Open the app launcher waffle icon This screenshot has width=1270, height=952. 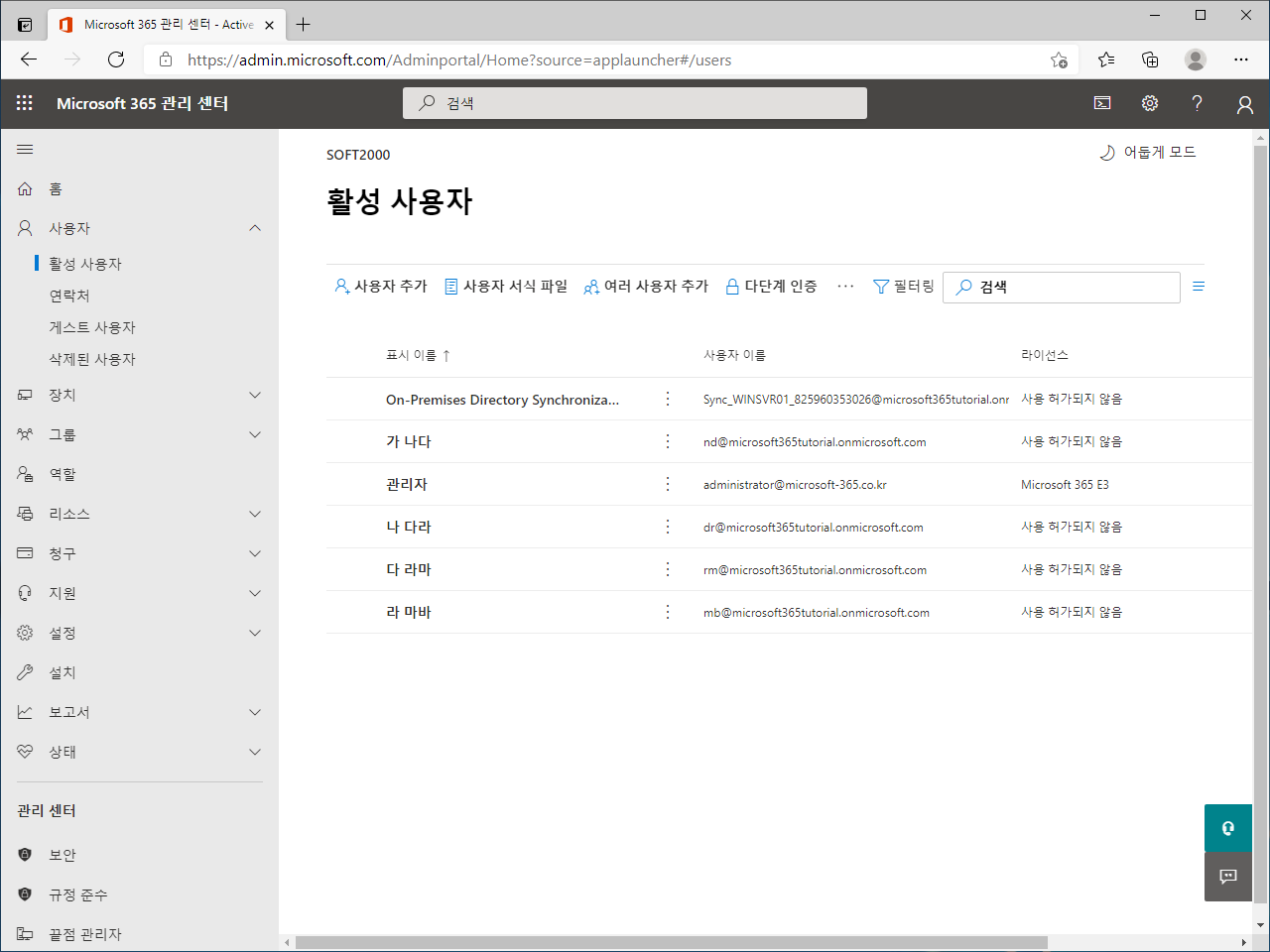tap(25, 103)
